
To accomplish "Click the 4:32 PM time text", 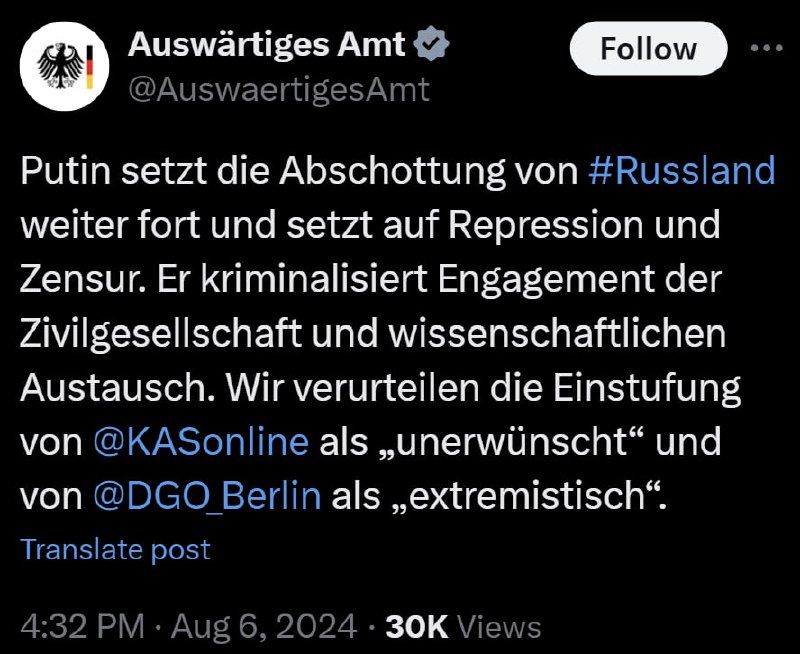I will 82,626.
